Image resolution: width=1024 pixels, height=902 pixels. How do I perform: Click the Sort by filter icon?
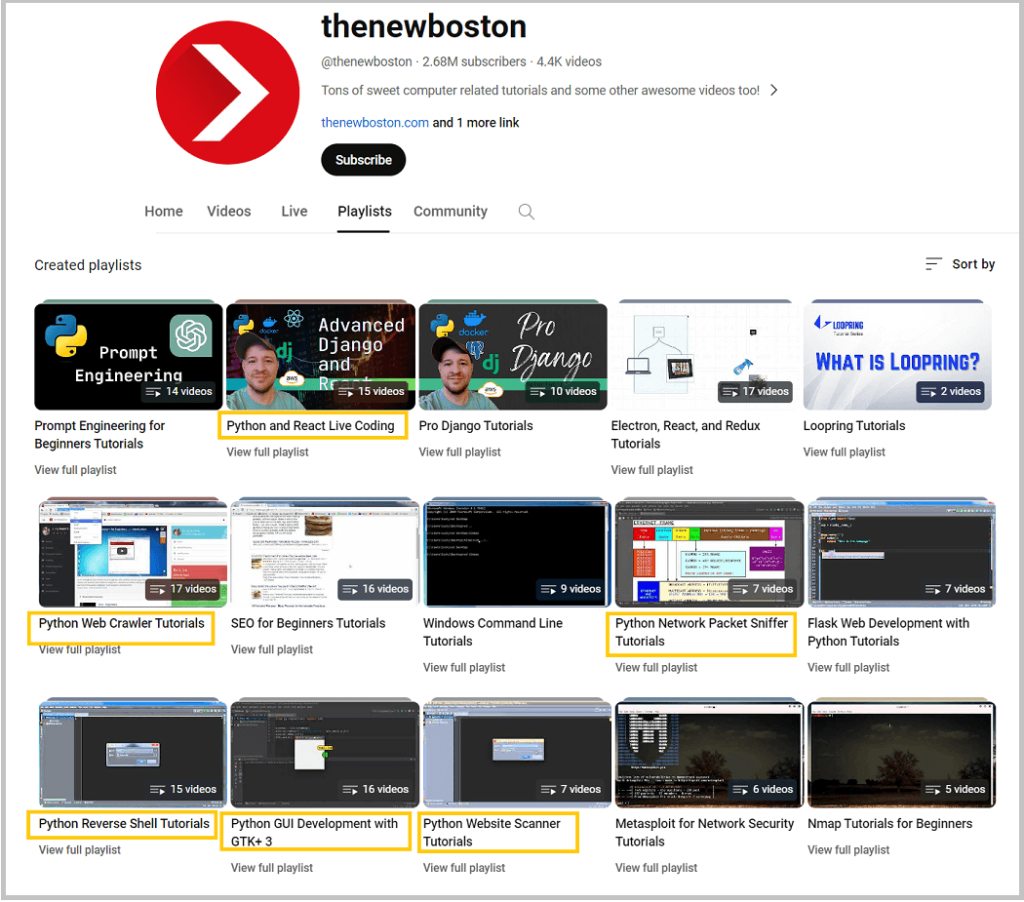[x=934, y=264]
